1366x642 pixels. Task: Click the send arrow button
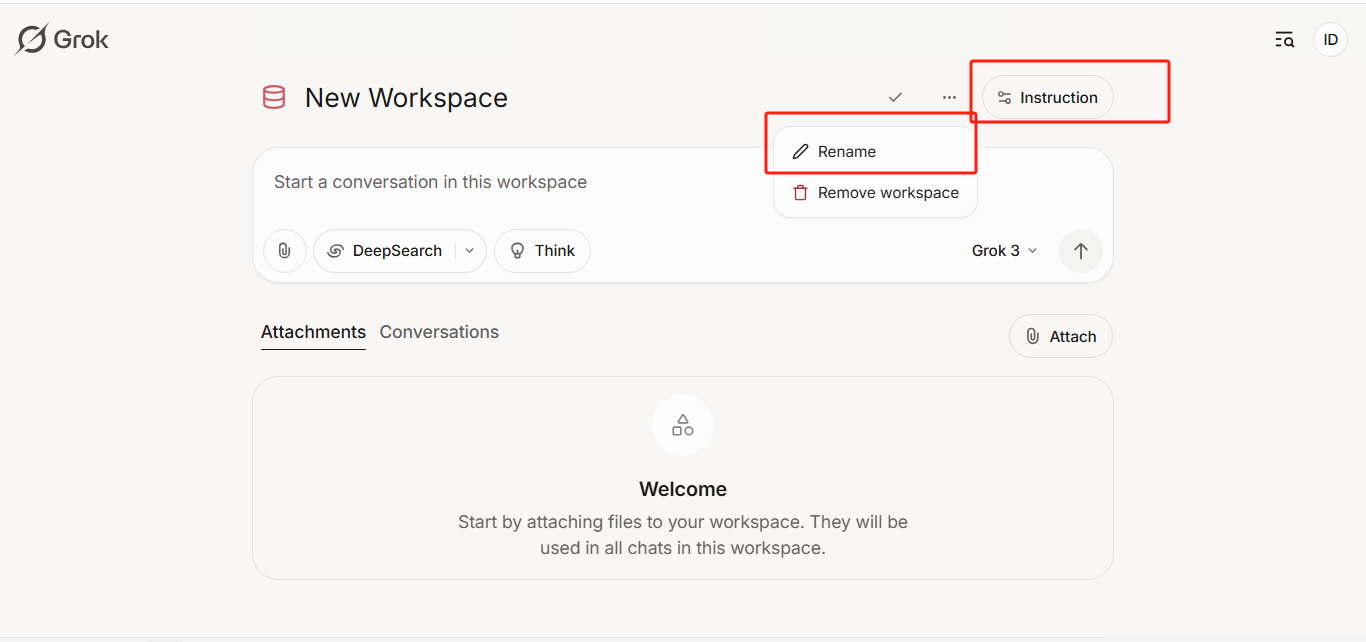[x=1081, y=251]
